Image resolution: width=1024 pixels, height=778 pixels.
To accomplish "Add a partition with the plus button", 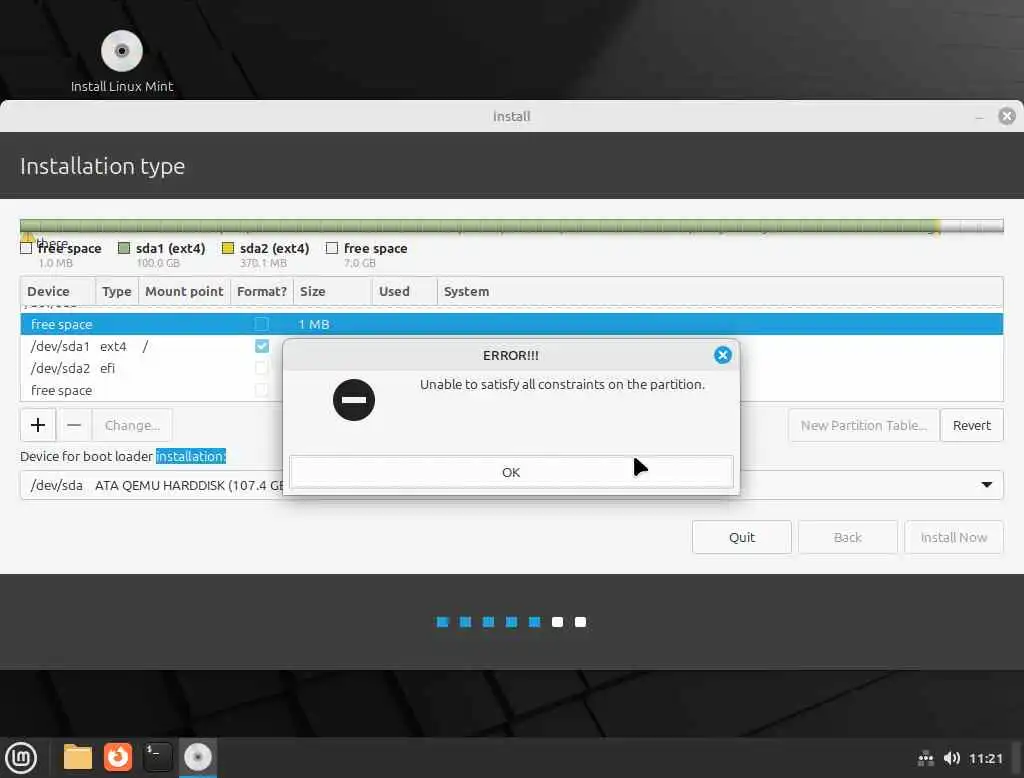I will click(x=38, y=425).
